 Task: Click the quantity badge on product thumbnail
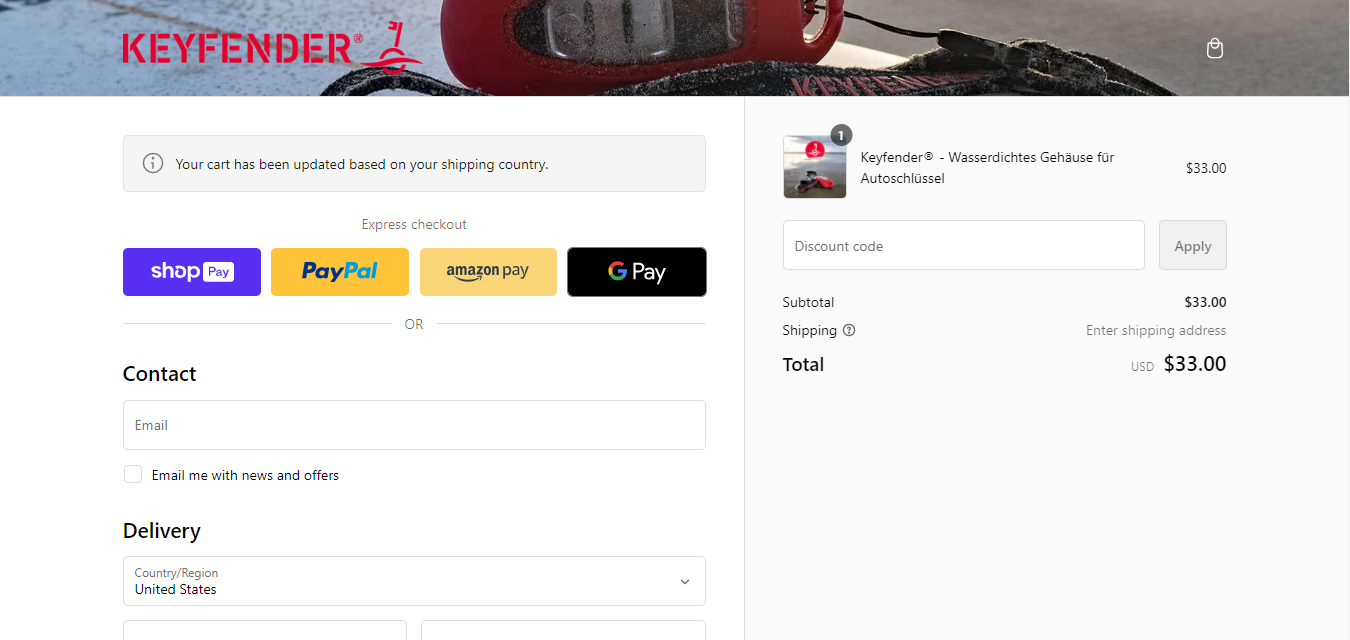point(841,135)
